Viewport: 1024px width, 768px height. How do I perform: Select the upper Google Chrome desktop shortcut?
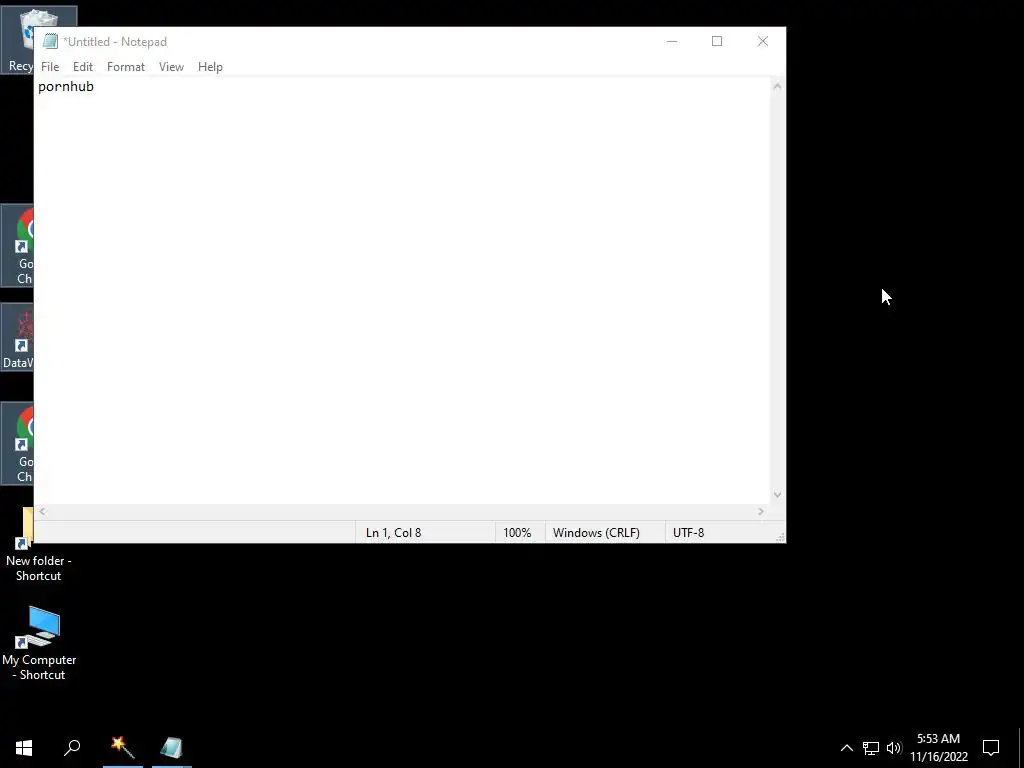tap(18, 246)
